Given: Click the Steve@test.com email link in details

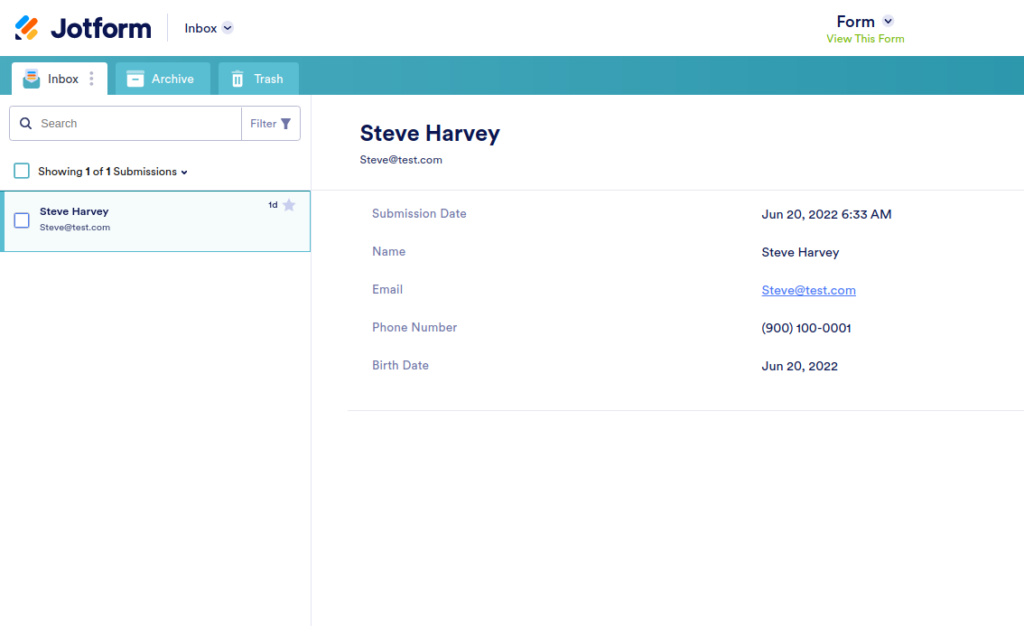Looking at the screenshot, I should 808,290.
